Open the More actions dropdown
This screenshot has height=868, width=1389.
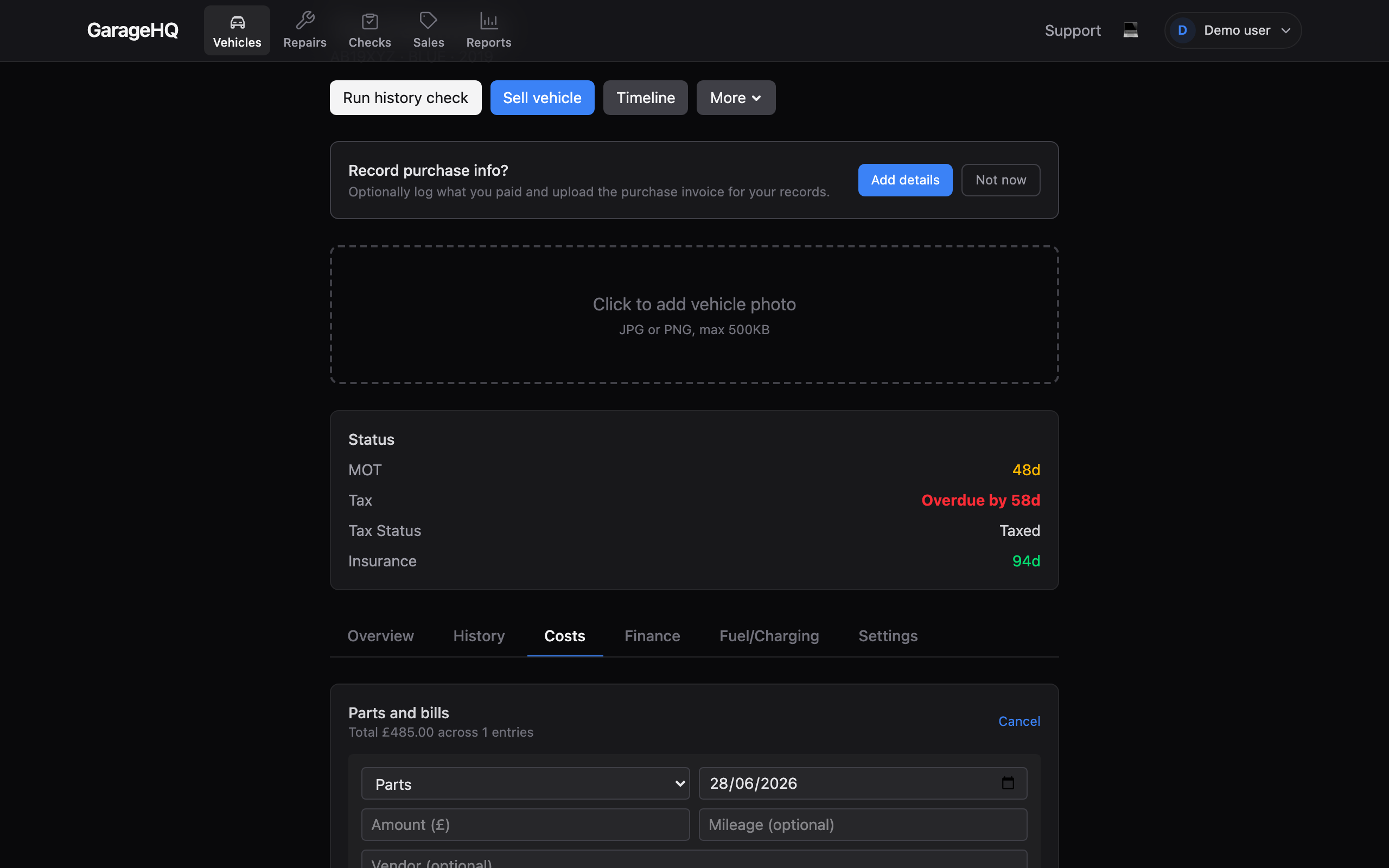click(x=736, y=98)
